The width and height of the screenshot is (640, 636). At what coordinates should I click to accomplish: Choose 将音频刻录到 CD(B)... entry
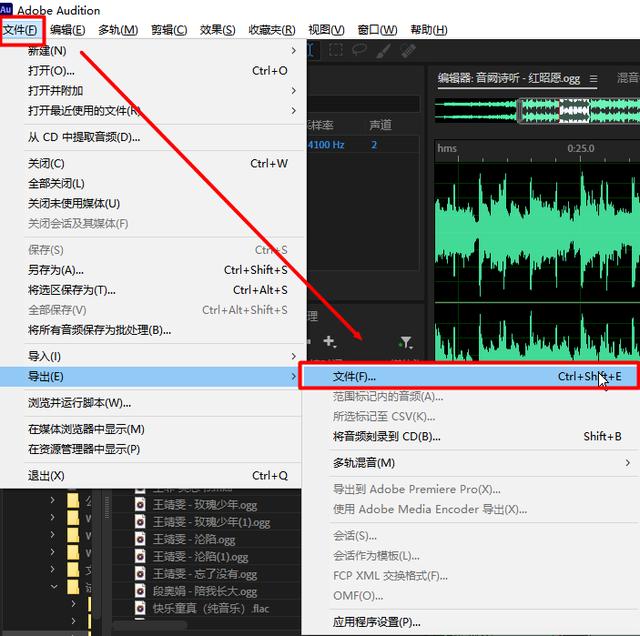pos(471,436)
